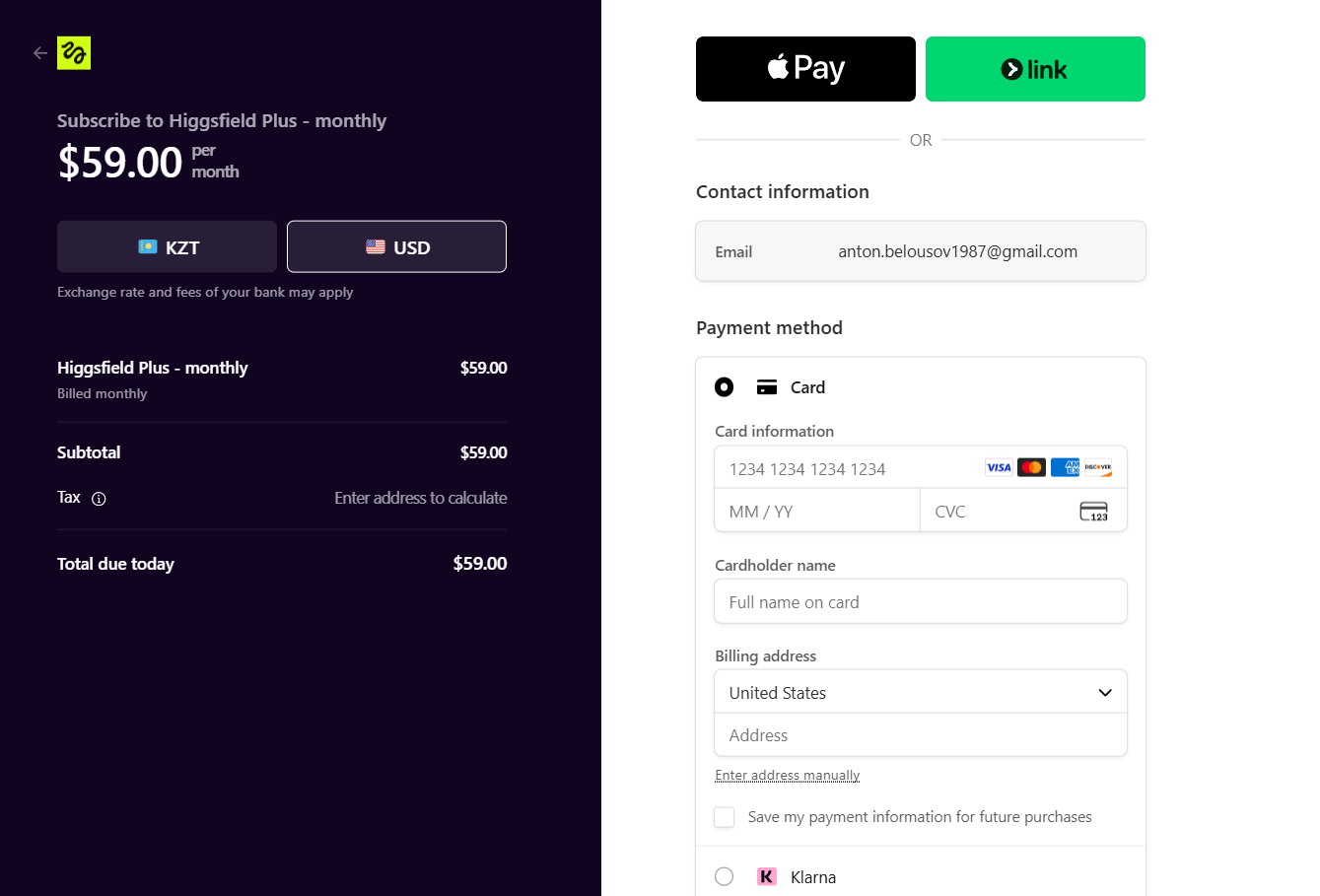
Task: Click the Tax info circle icon
Action: (99, 499)
